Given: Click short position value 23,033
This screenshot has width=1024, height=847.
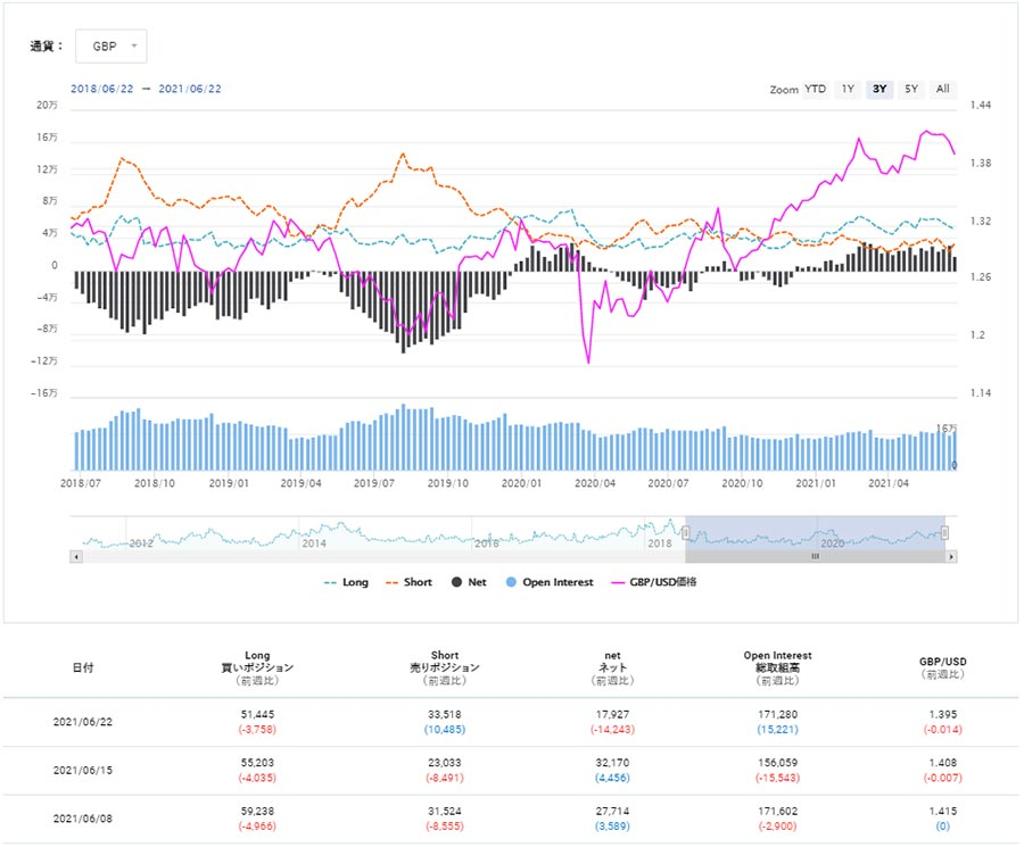Looking at the screenshot, I should [x=445, y=763].
